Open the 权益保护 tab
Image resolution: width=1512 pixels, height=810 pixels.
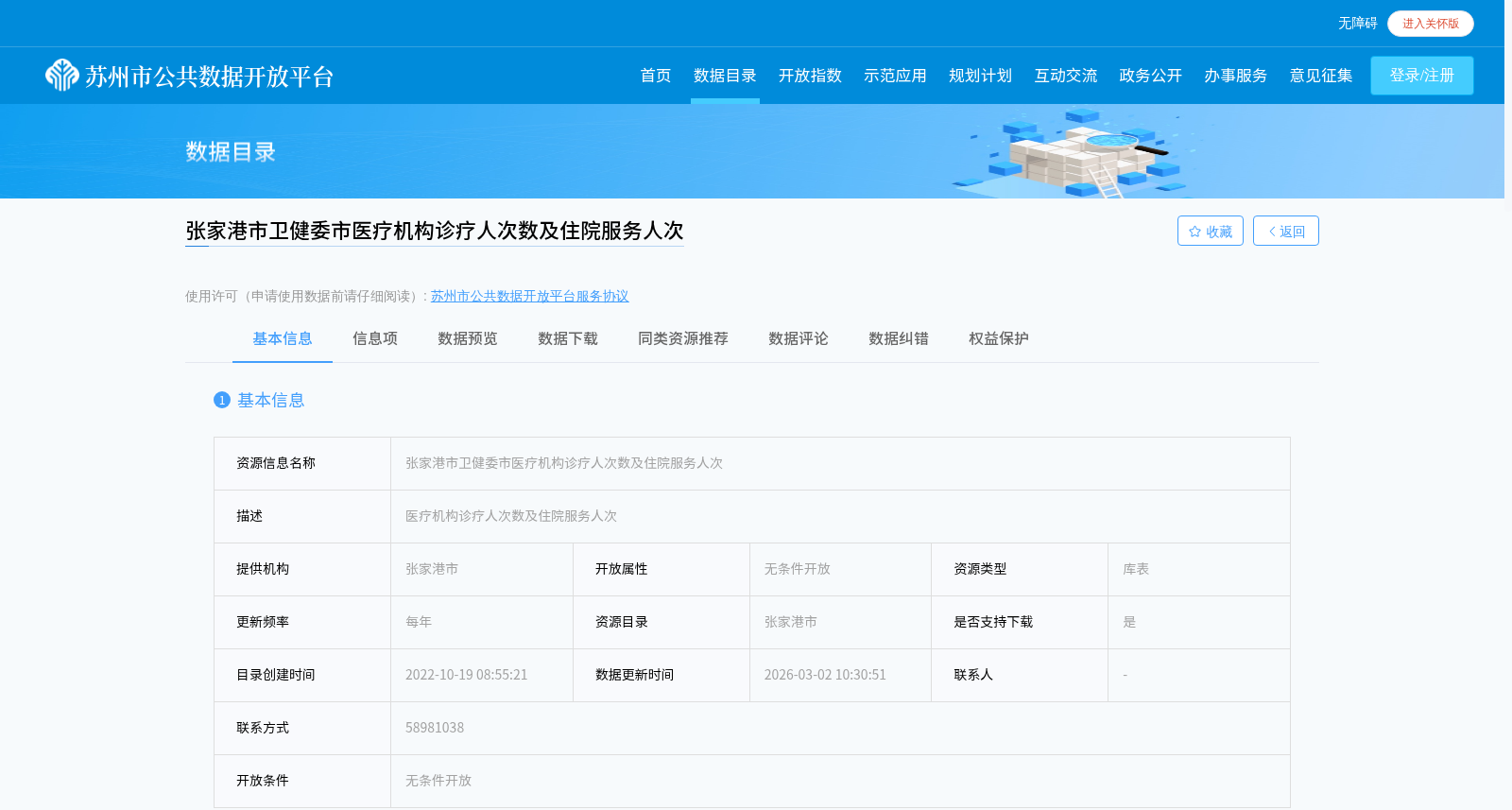[999, 338]
